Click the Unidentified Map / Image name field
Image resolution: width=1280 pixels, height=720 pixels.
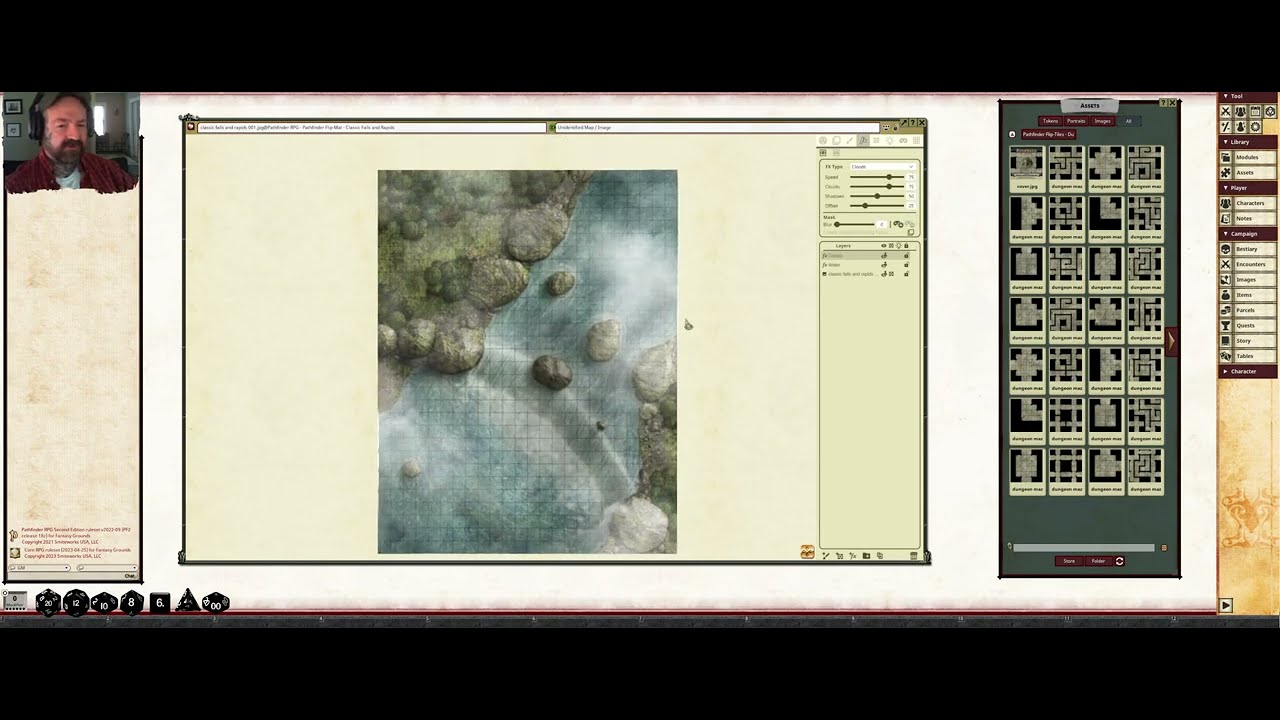[717, 127]
